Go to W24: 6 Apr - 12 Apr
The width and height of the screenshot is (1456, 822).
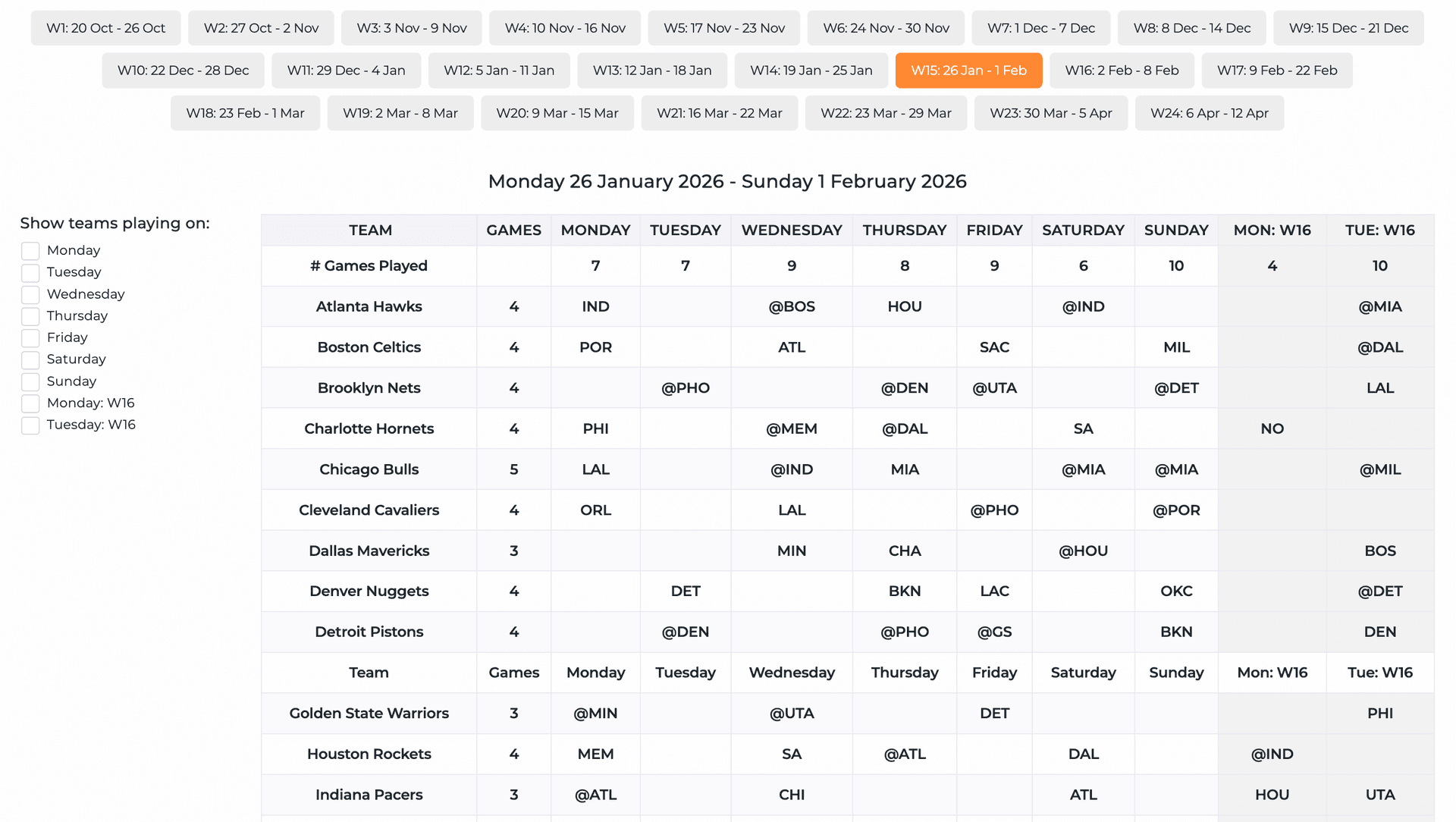pos(1209,113)
